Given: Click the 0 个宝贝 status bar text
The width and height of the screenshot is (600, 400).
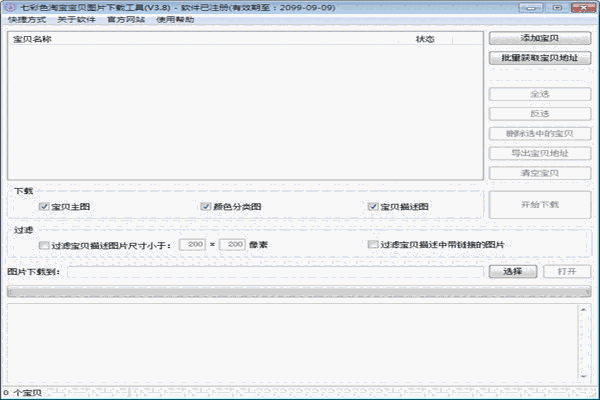Looking at the screenshot, I should (22, 393).
